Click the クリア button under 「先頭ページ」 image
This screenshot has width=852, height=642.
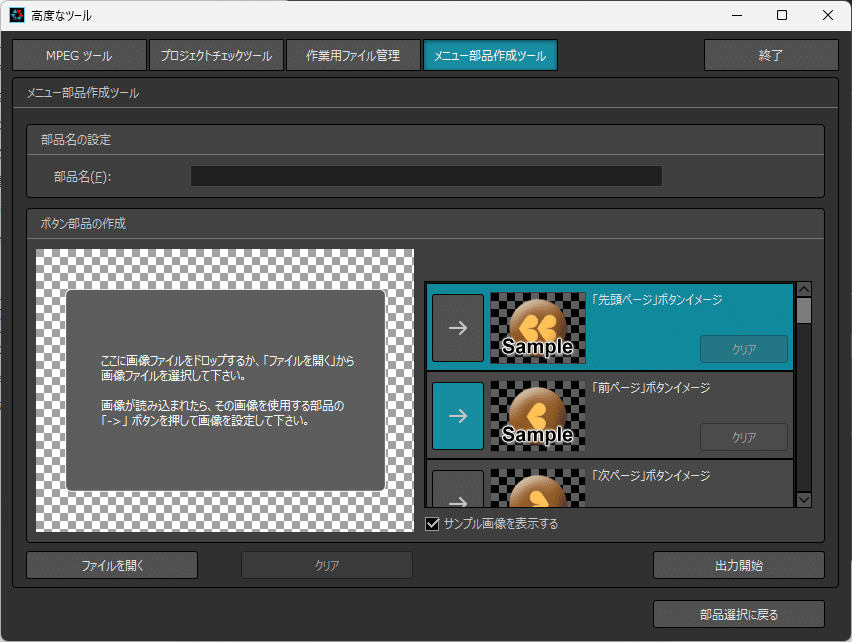click(744, 349)
